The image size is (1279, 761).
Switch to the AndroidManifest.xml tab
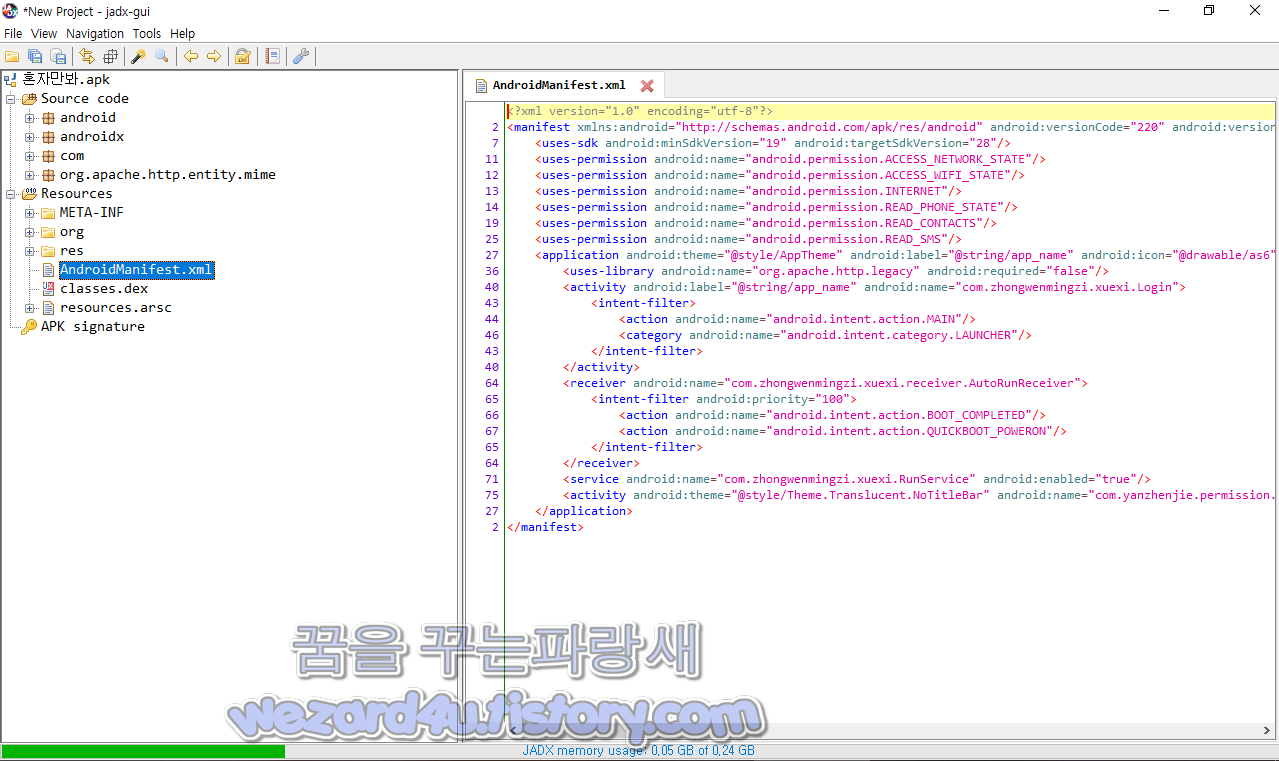tap(559, 85)
